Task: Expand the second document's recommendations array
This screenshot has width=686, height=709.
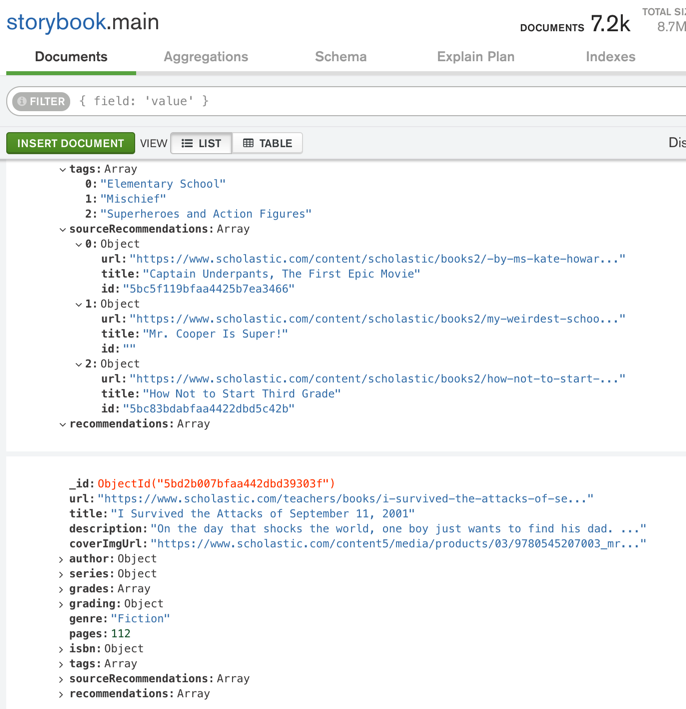Action: [61, 695]
